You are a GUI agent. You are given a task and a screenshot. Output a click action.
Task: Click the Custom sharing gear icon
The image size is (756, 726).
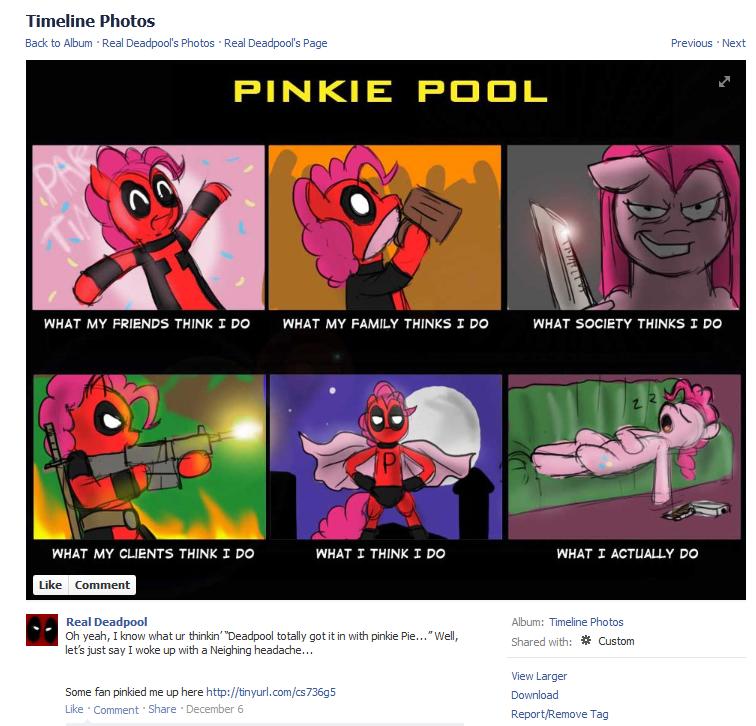click(x=586, y=641)
